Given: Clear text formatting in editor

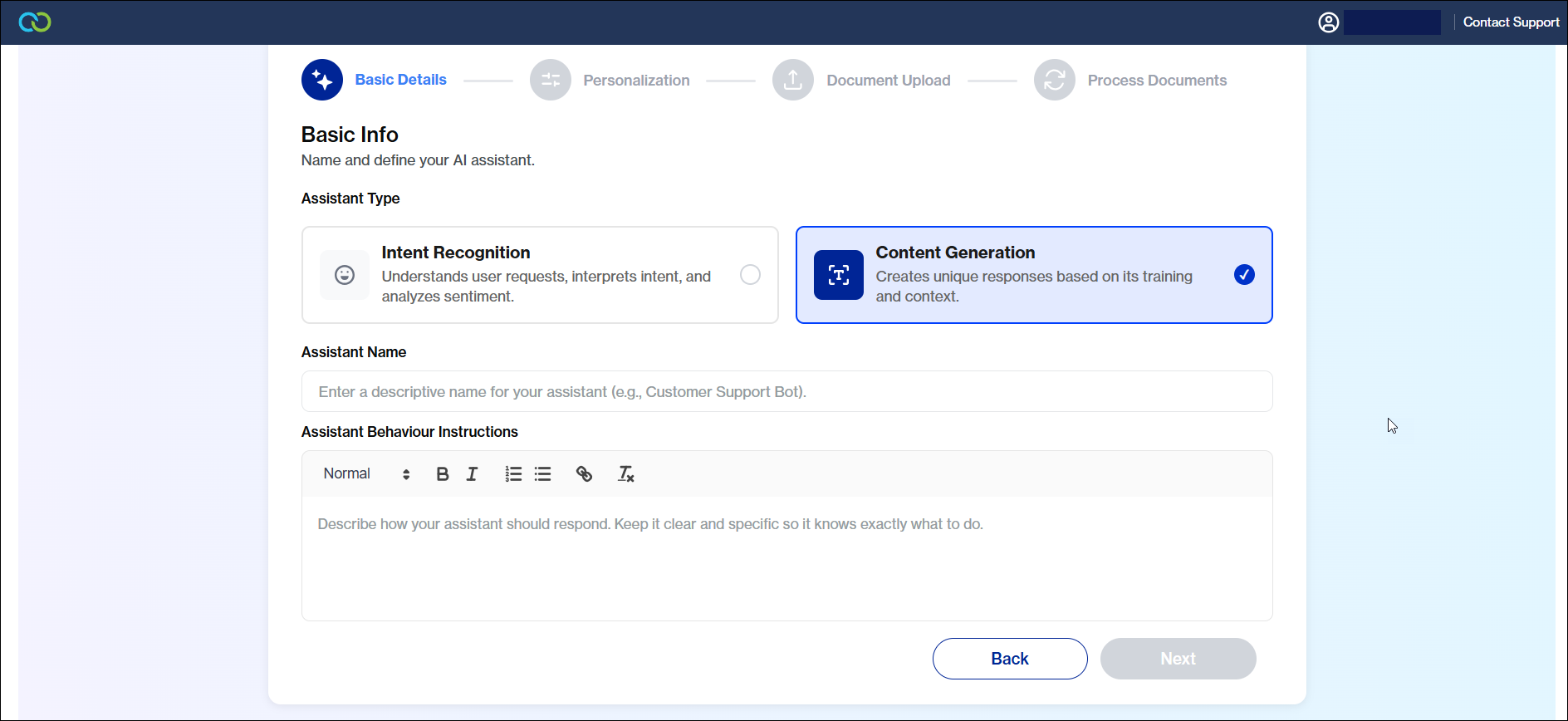Looking at the screenshot, I should point(625,474).
